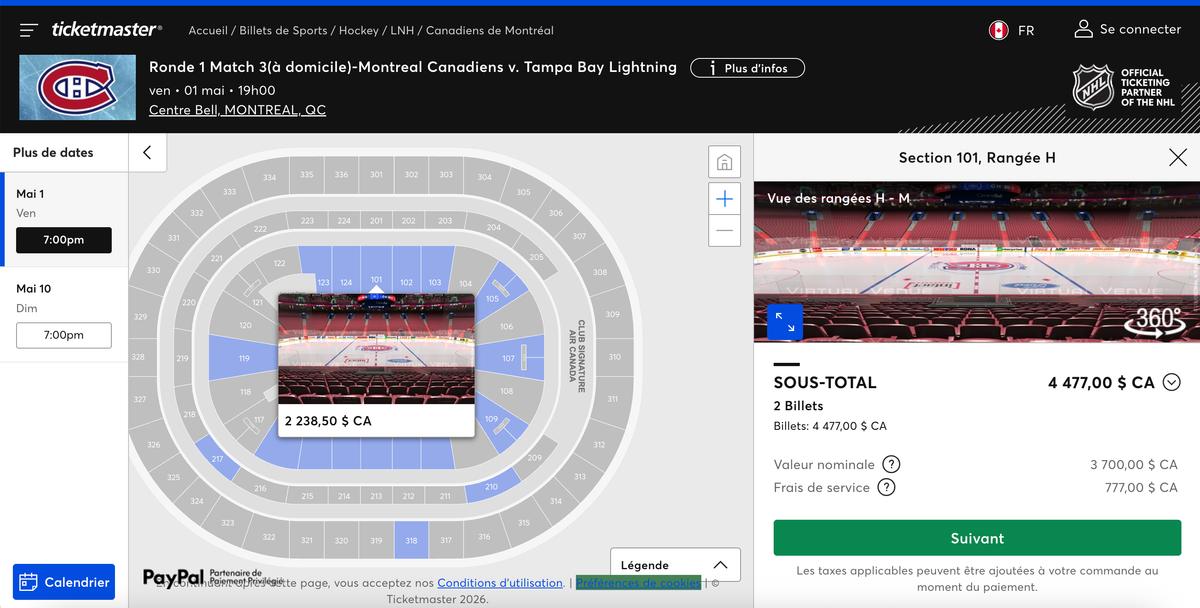1200x608 pixels.
Task: Expand the seat view to fullscreen
Action: click(x=785, y=322)
